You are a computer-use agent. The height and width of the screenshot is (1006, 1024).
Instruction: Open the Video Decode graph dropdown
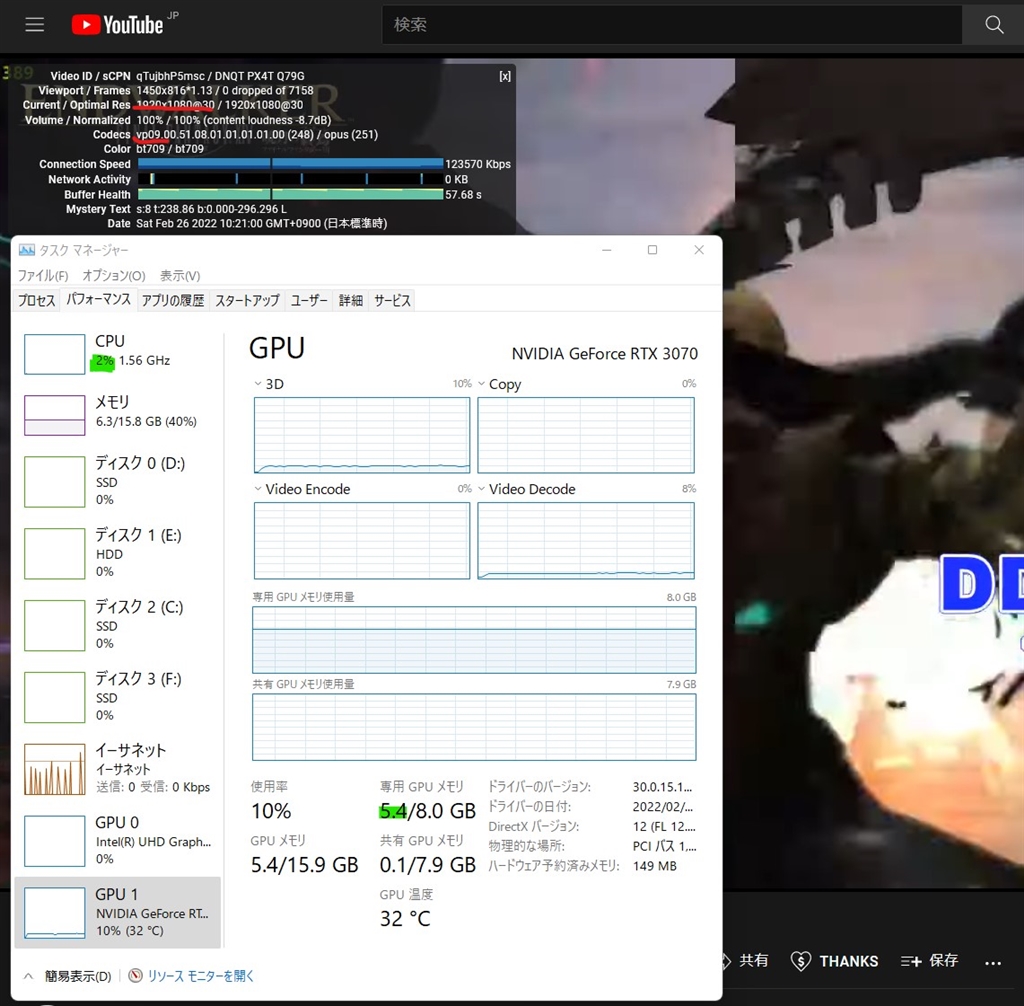(x=481, y=489)
